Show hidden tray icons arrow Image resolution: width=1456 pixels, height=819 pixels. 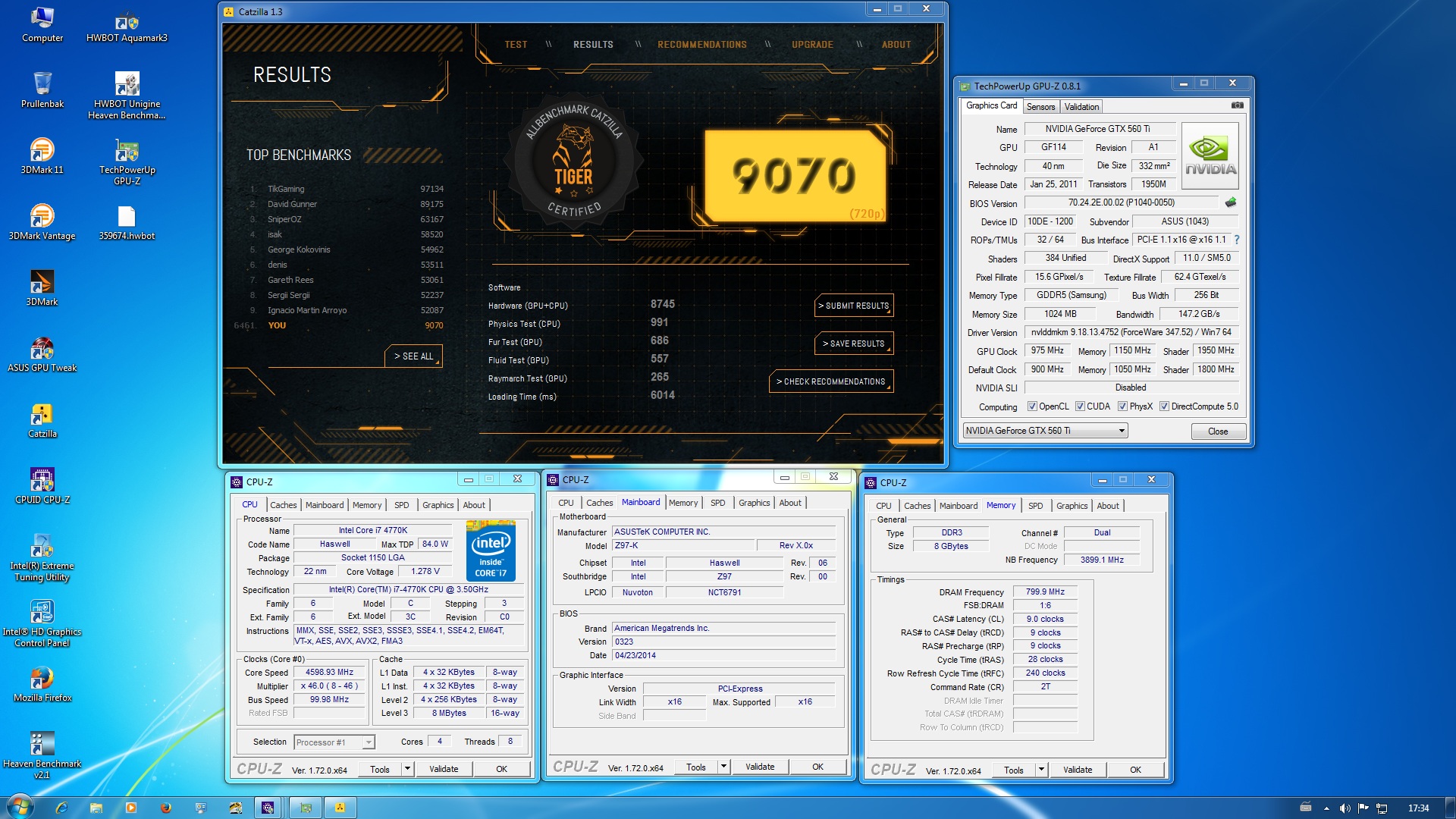click(x=1326, y=808)
